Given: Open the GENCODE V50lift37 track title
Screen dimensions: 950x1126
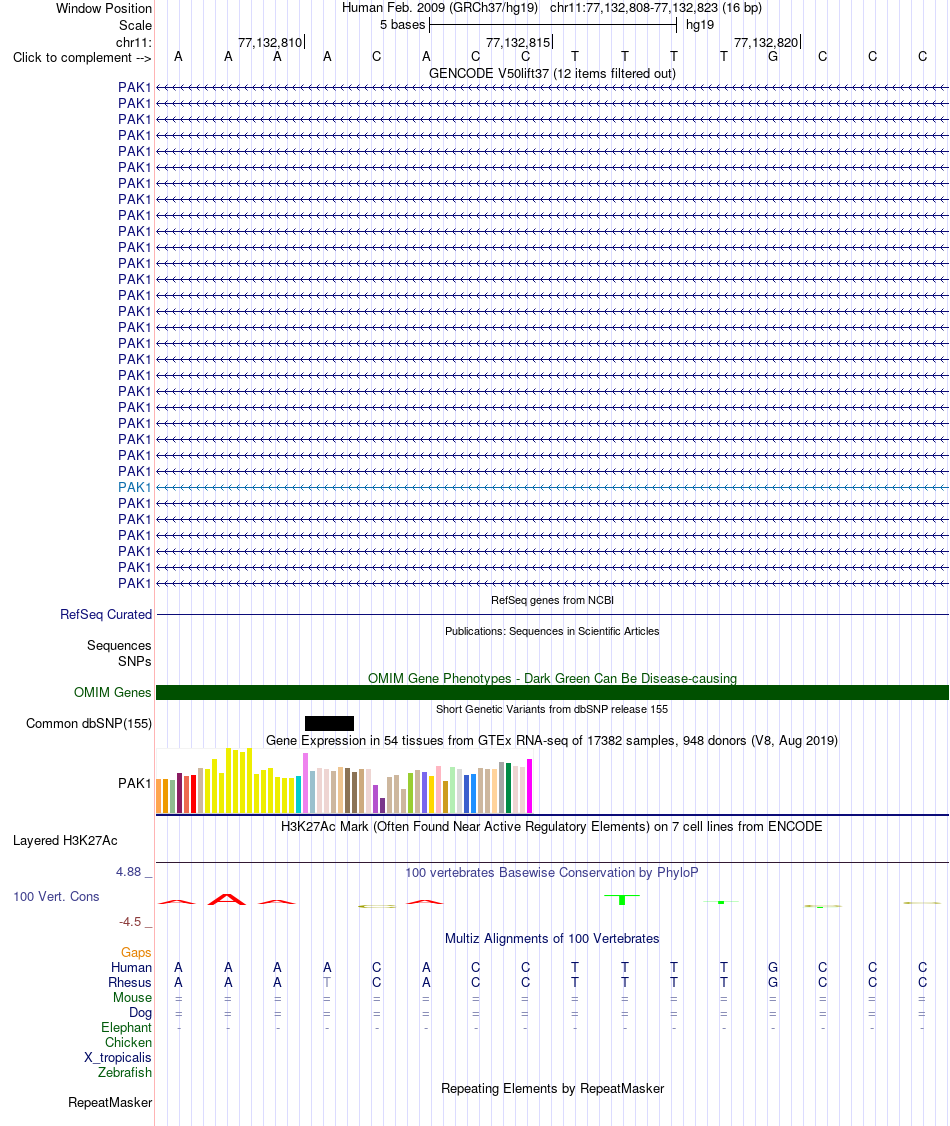Looking at the screenshot, I should [552, 73].
